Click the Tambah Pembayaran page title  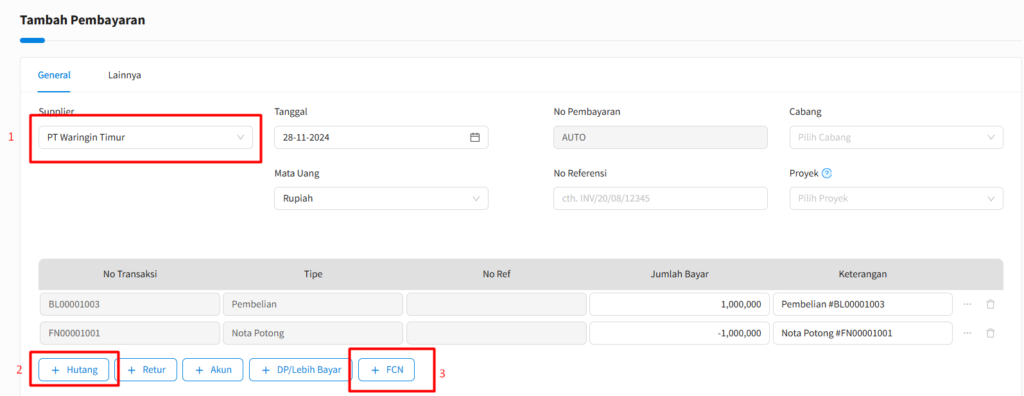tap(82, 20)
